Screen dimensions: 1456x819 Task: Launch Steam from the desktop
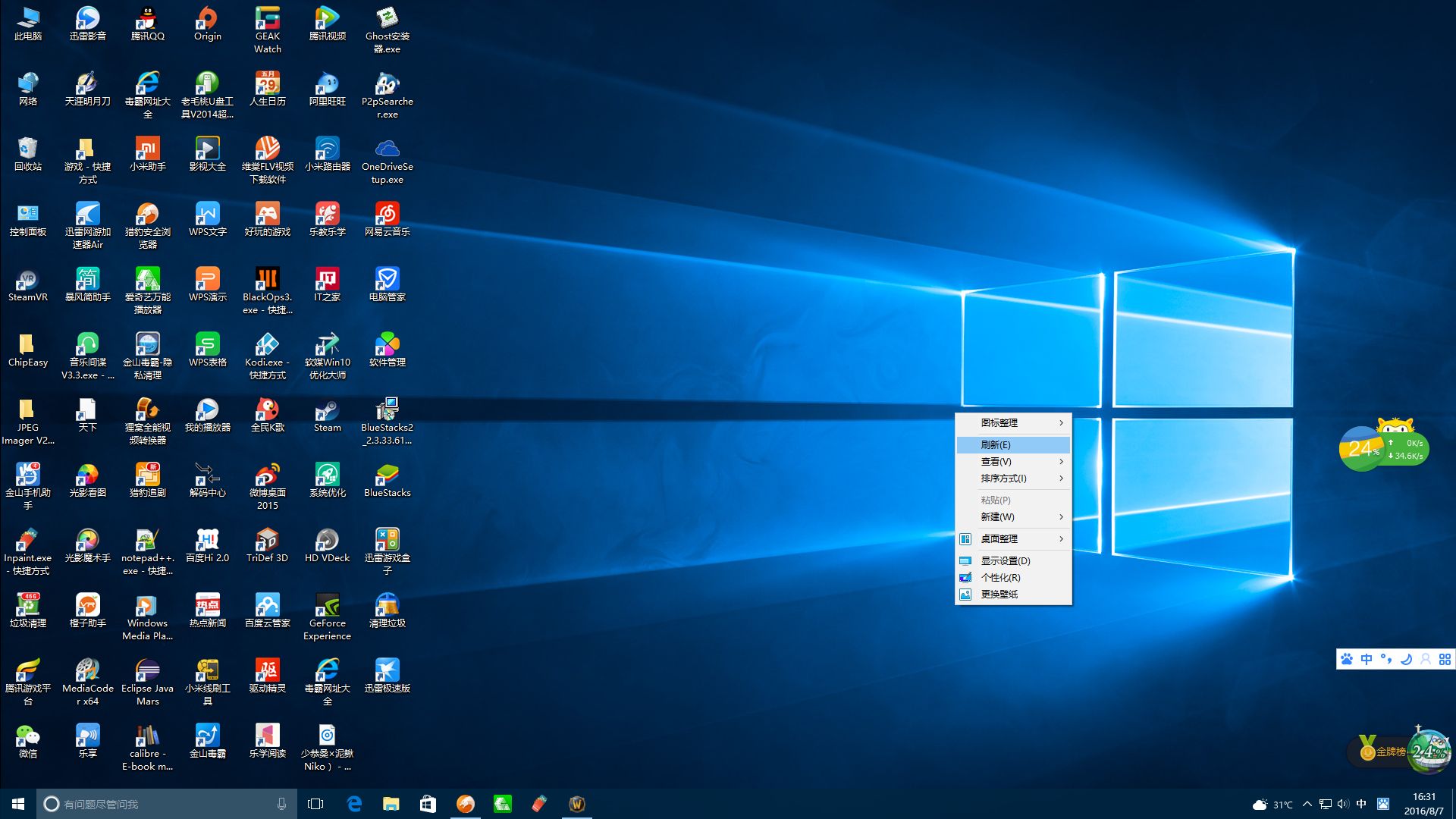tap(327, 415)
